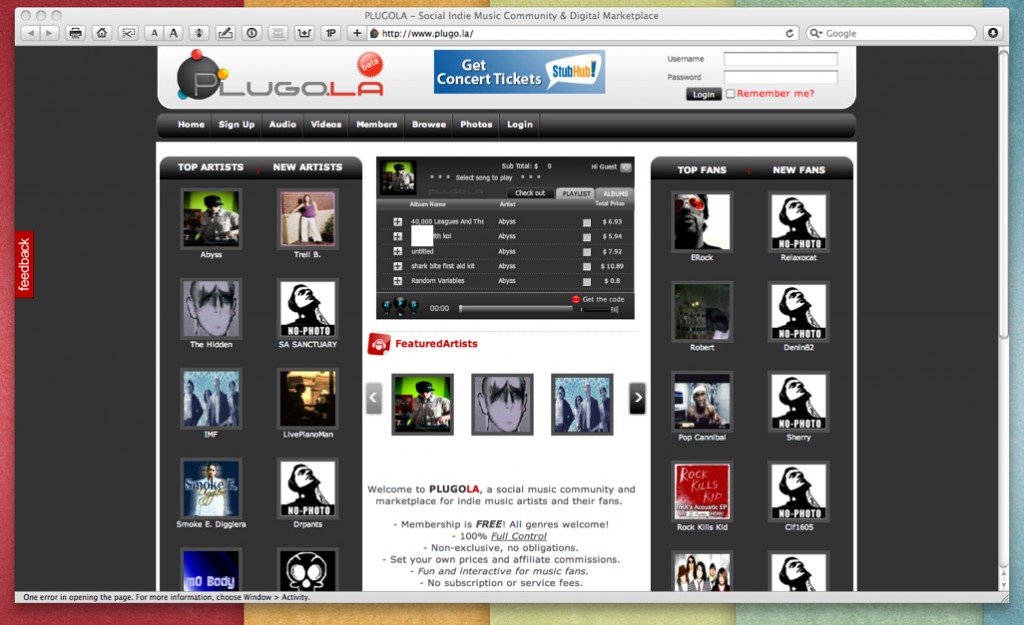Image resolution: width=1024 pixels, height=625 pixels.
Task: Switch to the PLAYLIST tab in player
Action: pyautogui.click(x=576, y=193)
